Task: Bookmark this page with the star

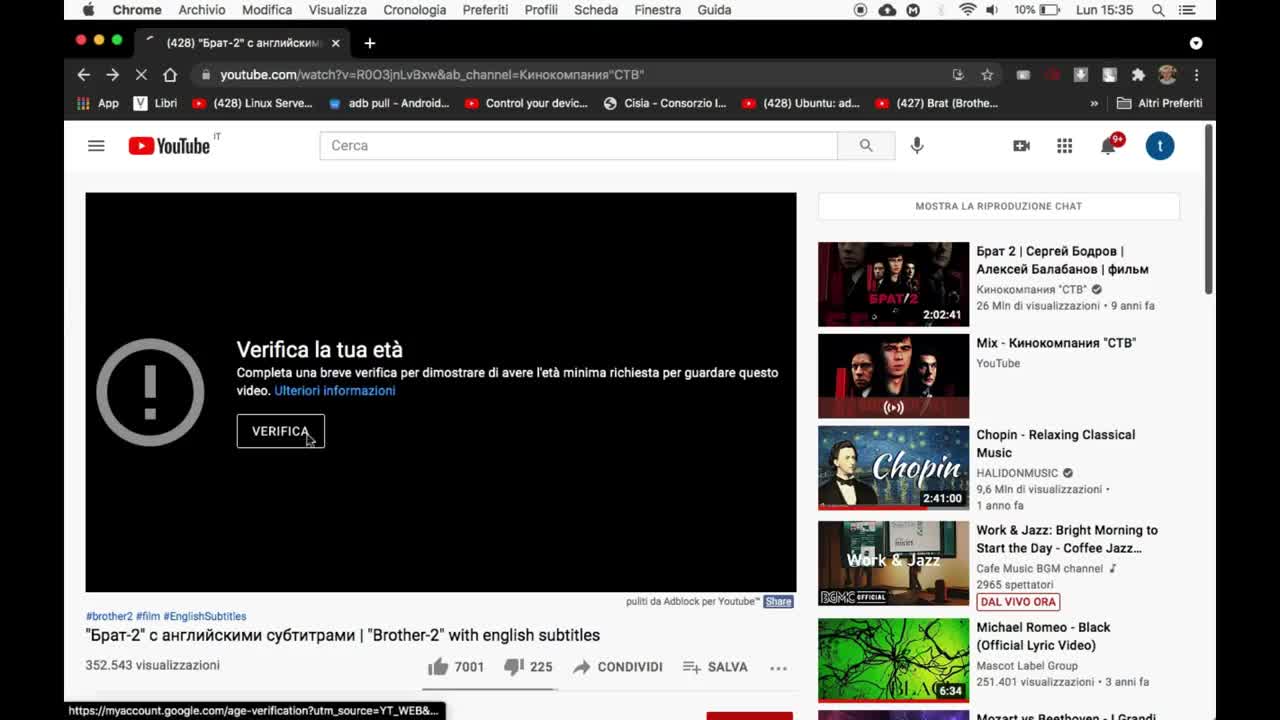Action: pyautogui.click(x=987, y=75)
